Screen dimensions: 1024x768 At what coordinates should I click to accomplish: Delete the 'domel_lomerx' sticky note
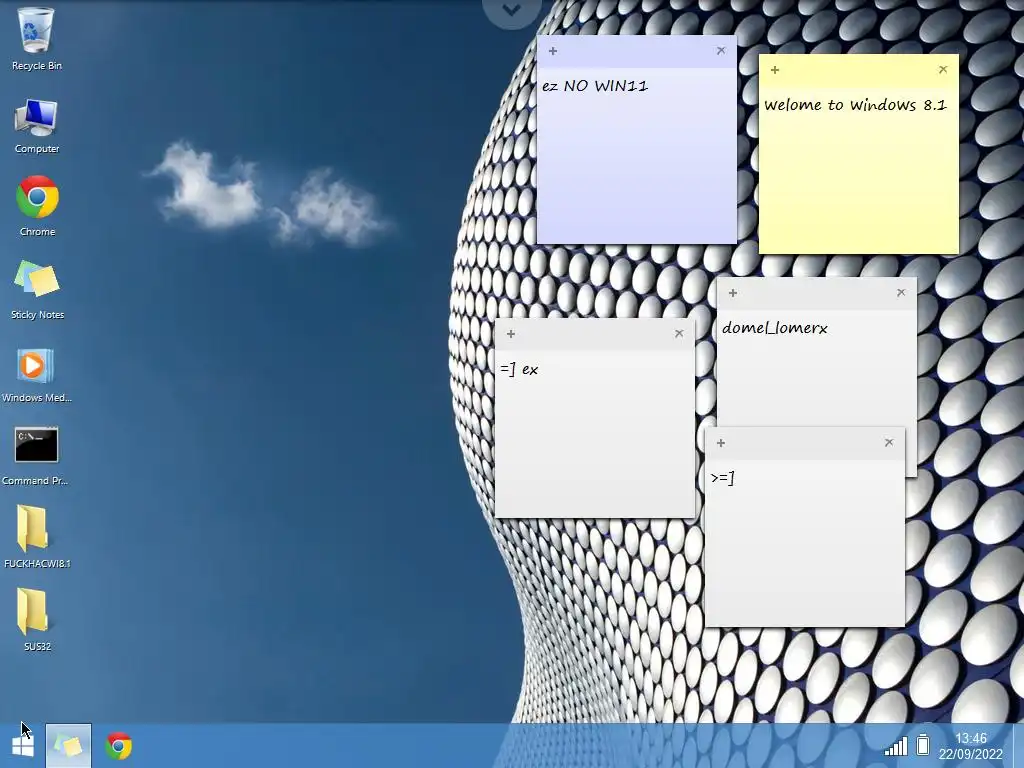pos(901,293)
